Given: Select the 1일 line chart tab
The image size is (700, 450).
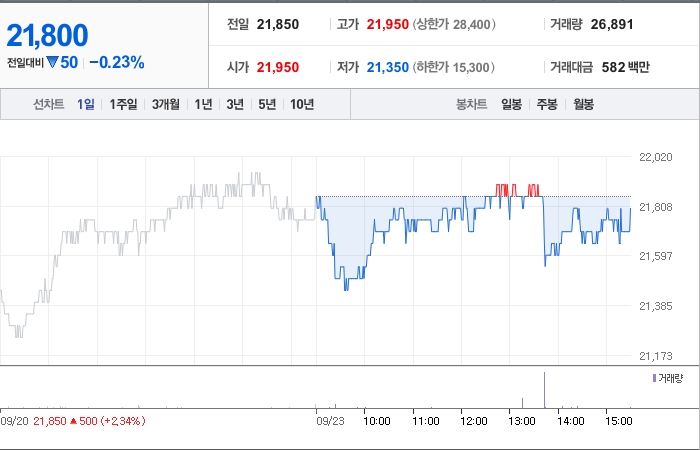Looking at the screenshot, I should [86, 104].
